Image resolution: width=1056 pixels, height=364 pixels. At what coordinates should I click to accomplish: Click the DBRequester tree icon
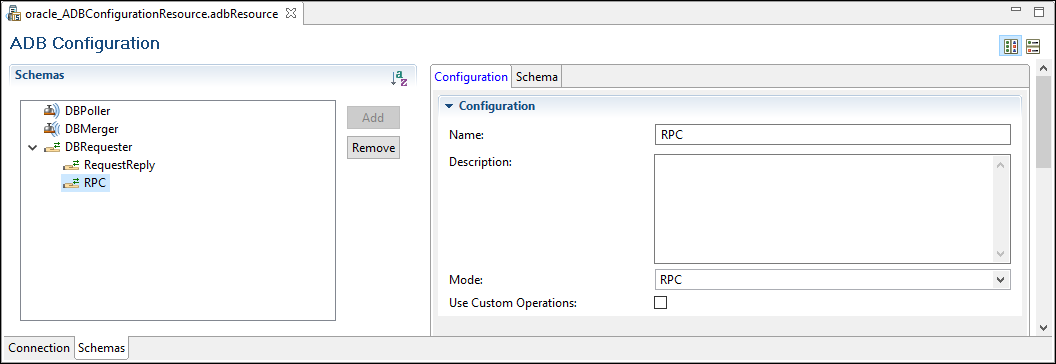tap(52, 147)
